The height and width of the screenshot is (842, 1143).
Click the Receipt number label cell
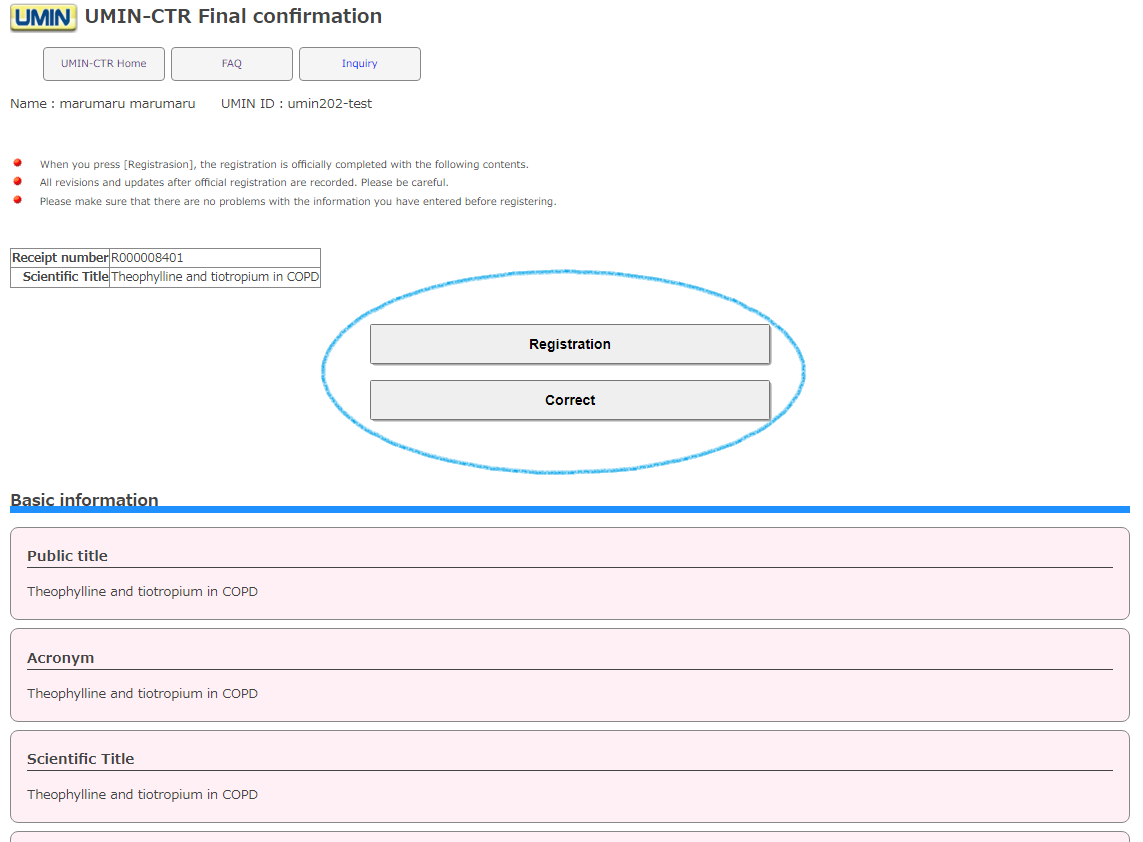(60, 258)
